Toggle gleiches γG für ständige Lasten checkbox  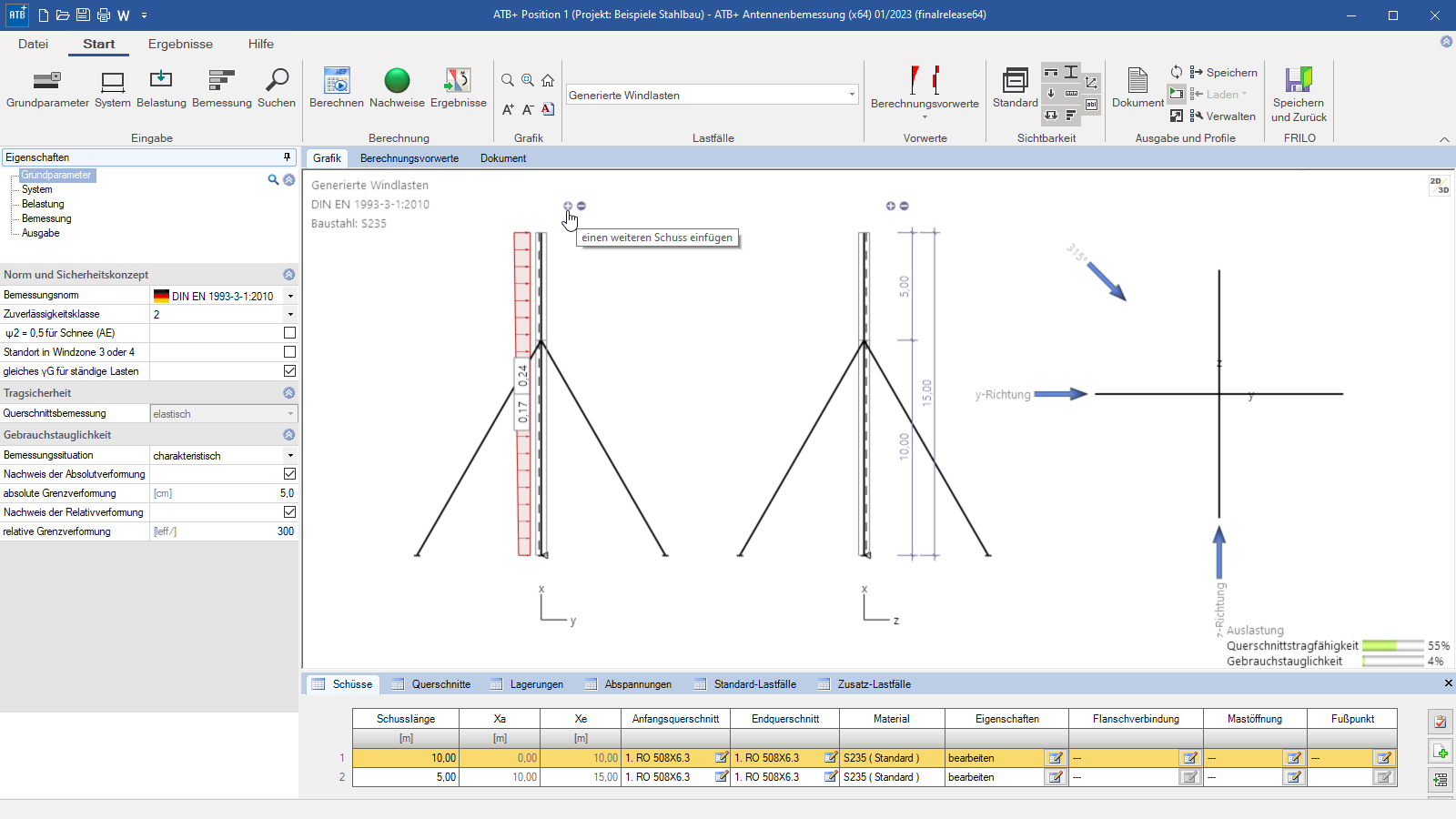(x=289, y=371)
